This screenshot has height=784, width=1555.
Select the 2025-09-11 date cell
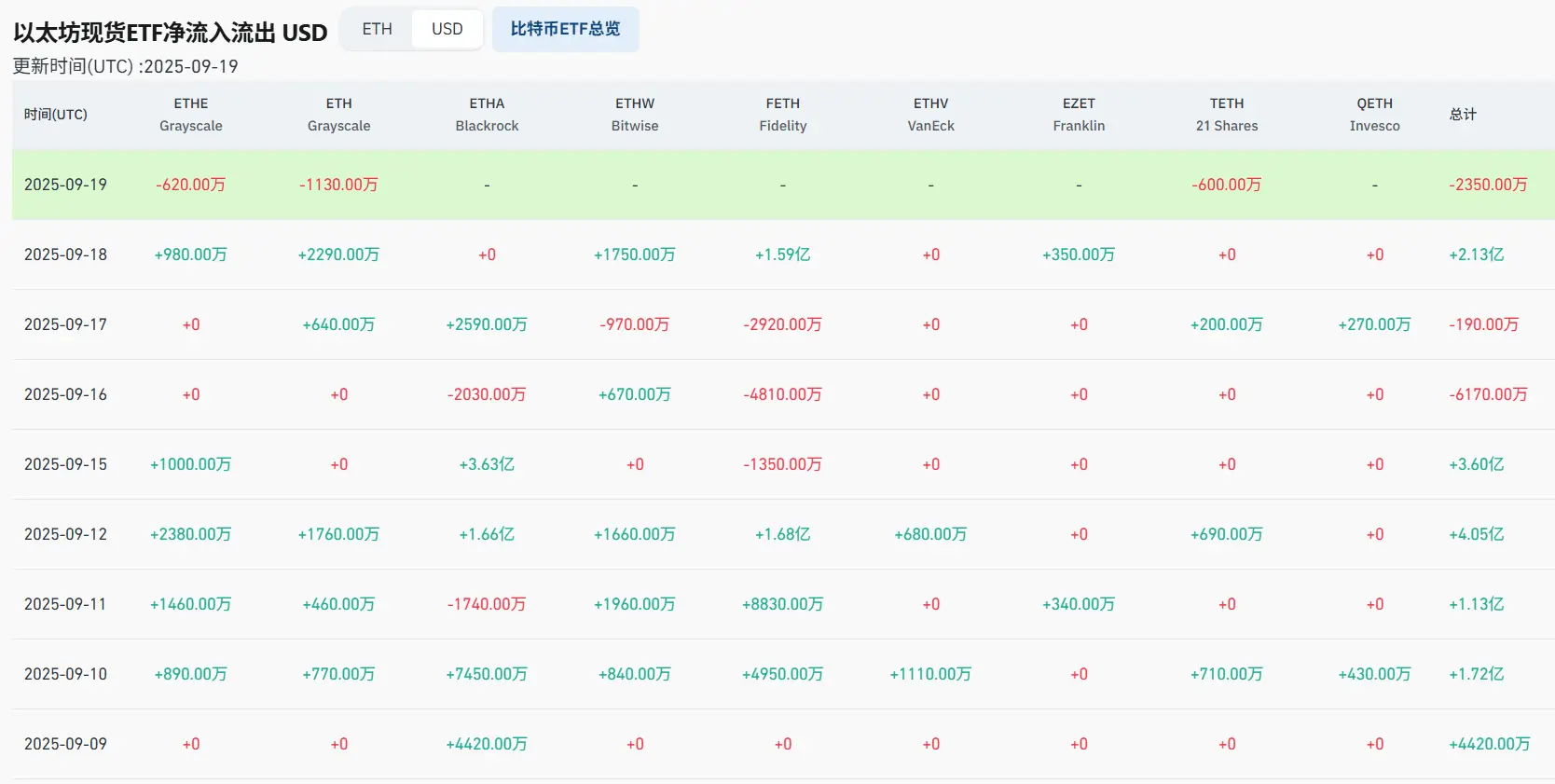point(65,604)
